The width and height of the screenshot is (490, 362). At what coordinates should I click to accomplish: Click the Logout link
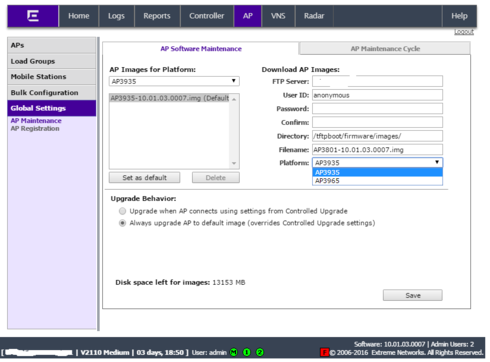[x=464, y=32]
